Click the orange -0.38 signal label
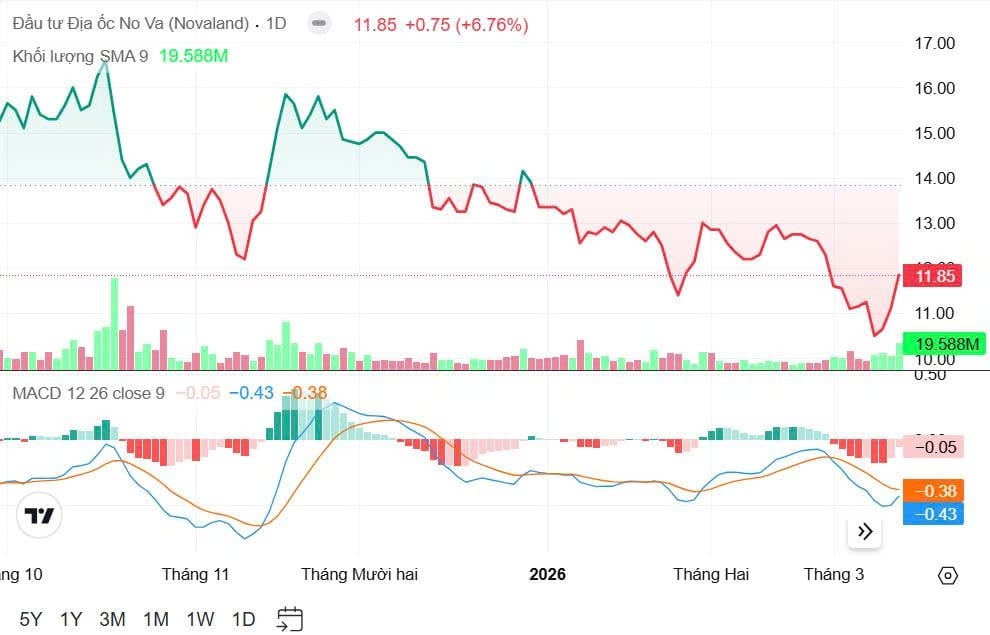Screen dimensions: 990x635 click(934, 491)
